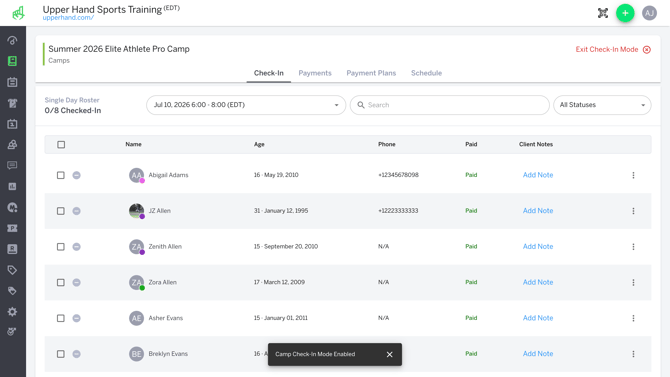The width and height of the screenshot is (670, 377).
Task: Switch to the Schedule tab
Action: tap(426, 73)
